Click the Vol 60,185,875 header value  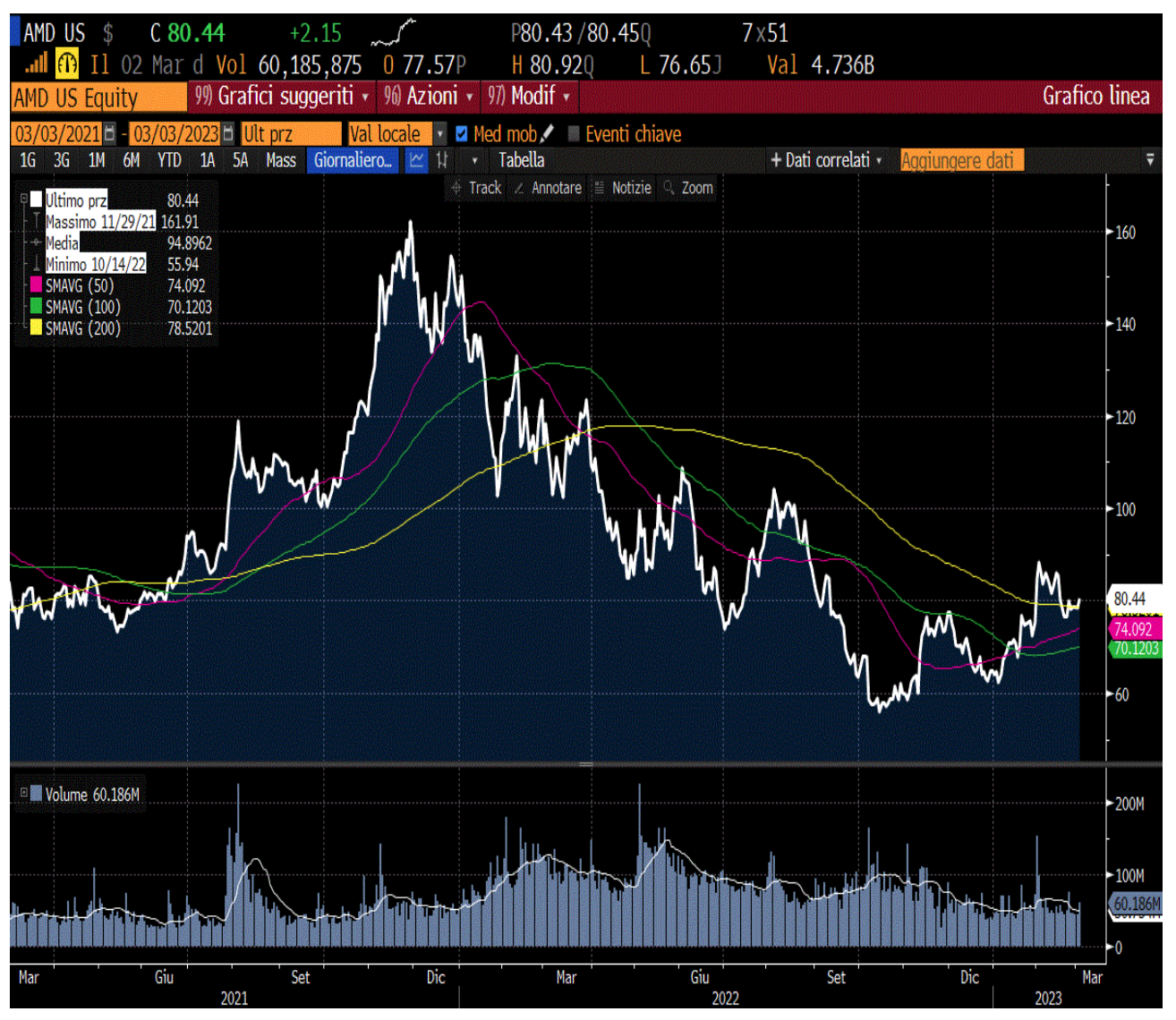pyautogui.click(x=289, y=65)
